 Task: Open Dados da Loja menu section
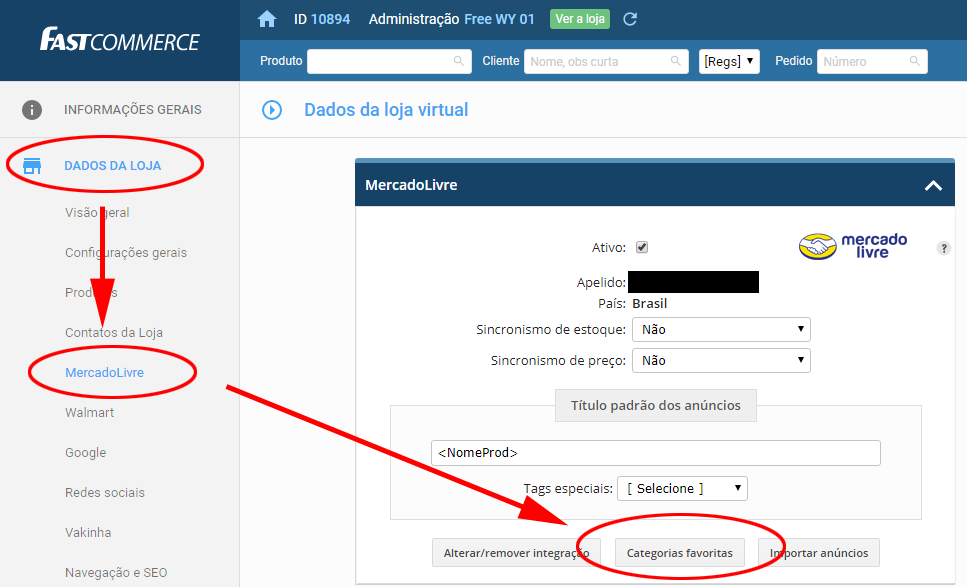tap(113, 166)
